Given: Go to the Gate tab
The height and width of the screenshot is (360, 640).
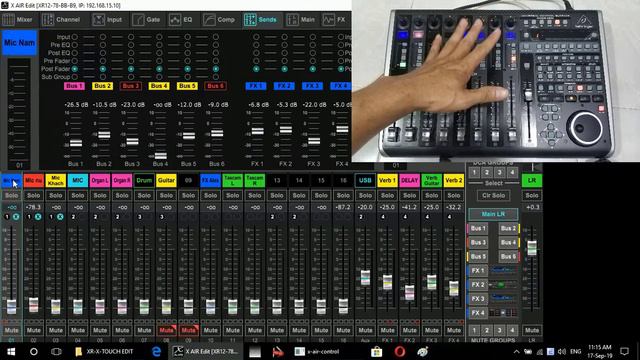Looking at the screenshot, I should coord(147,20).
